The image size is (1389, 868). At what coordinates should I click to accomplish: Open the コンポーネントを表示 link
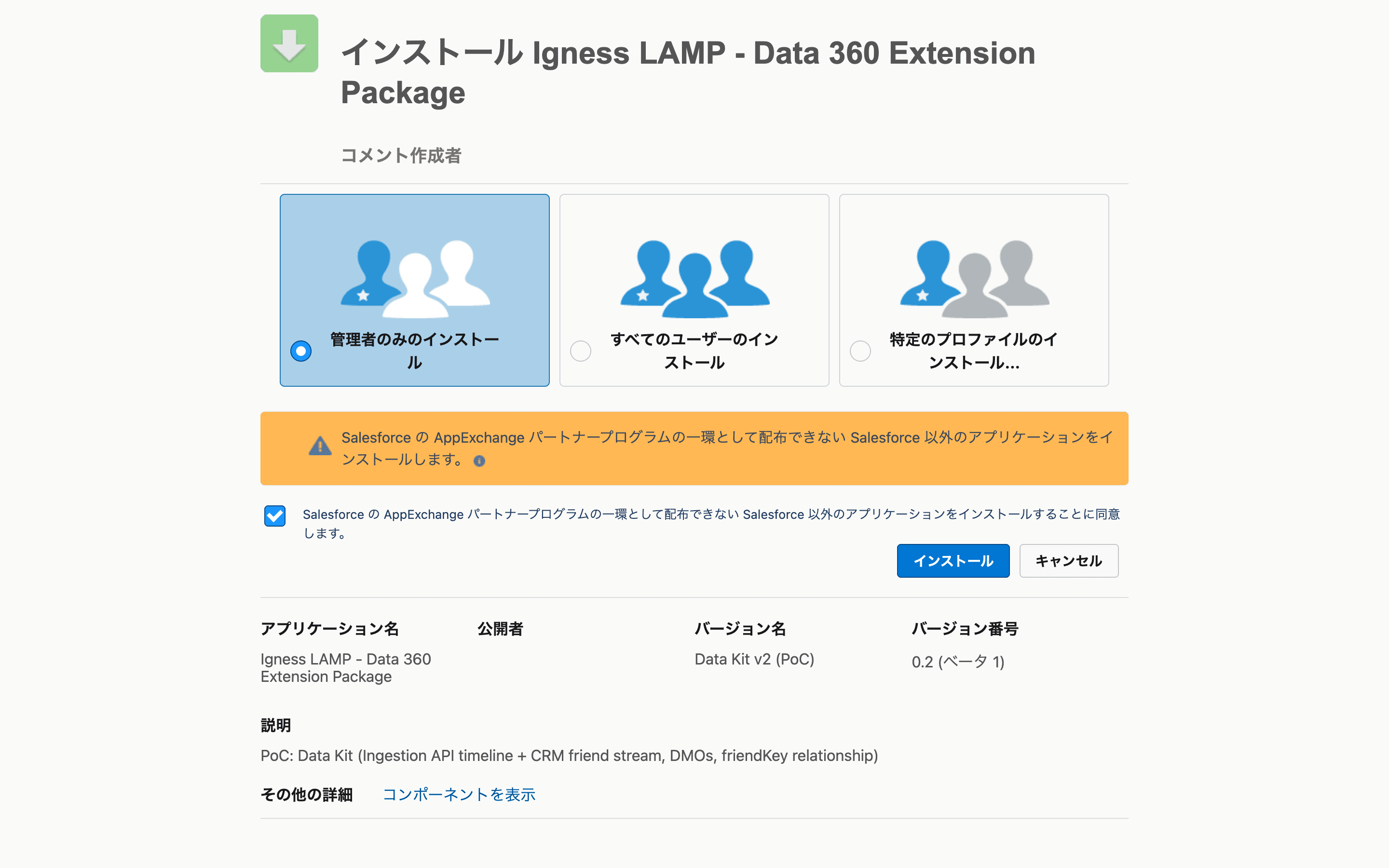point(459,795)
